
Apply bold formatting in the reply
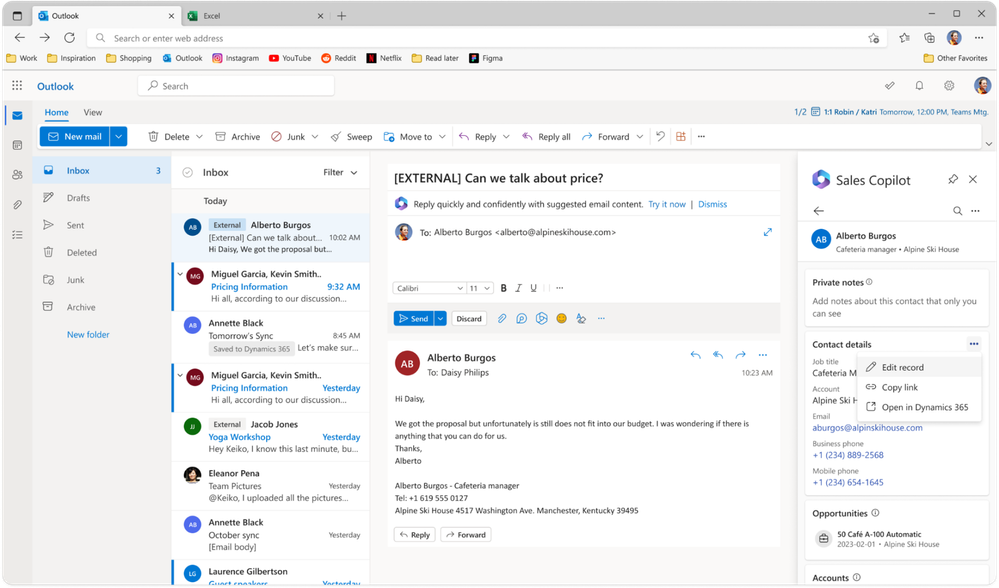pos(503,288)
